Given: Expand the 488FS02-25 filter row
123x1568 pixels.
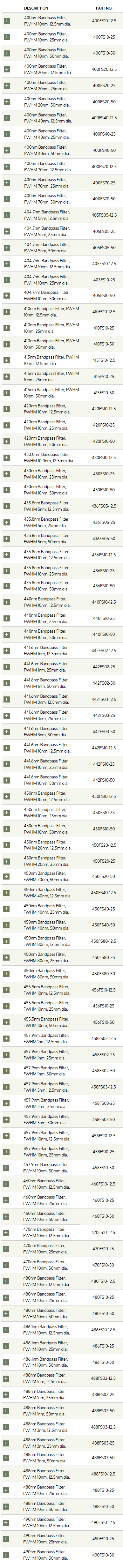Looking at the screenshot, I should point(7,1393).
